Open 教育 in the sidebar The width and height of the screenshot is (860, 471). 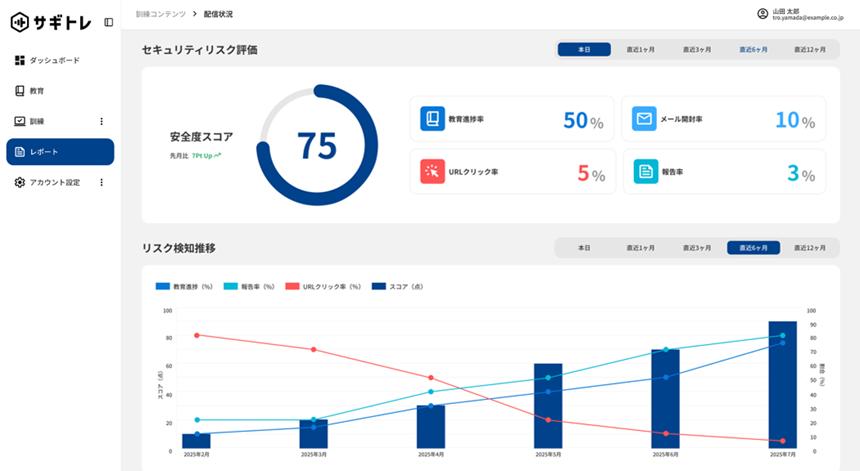(36, 91)
